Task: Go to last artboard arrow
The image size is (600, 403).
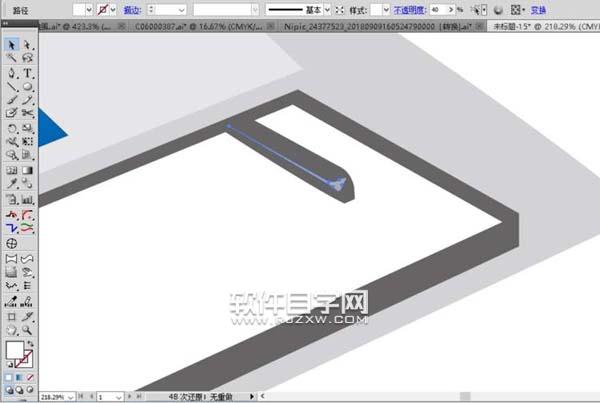Action: click(x=139, y=396)
